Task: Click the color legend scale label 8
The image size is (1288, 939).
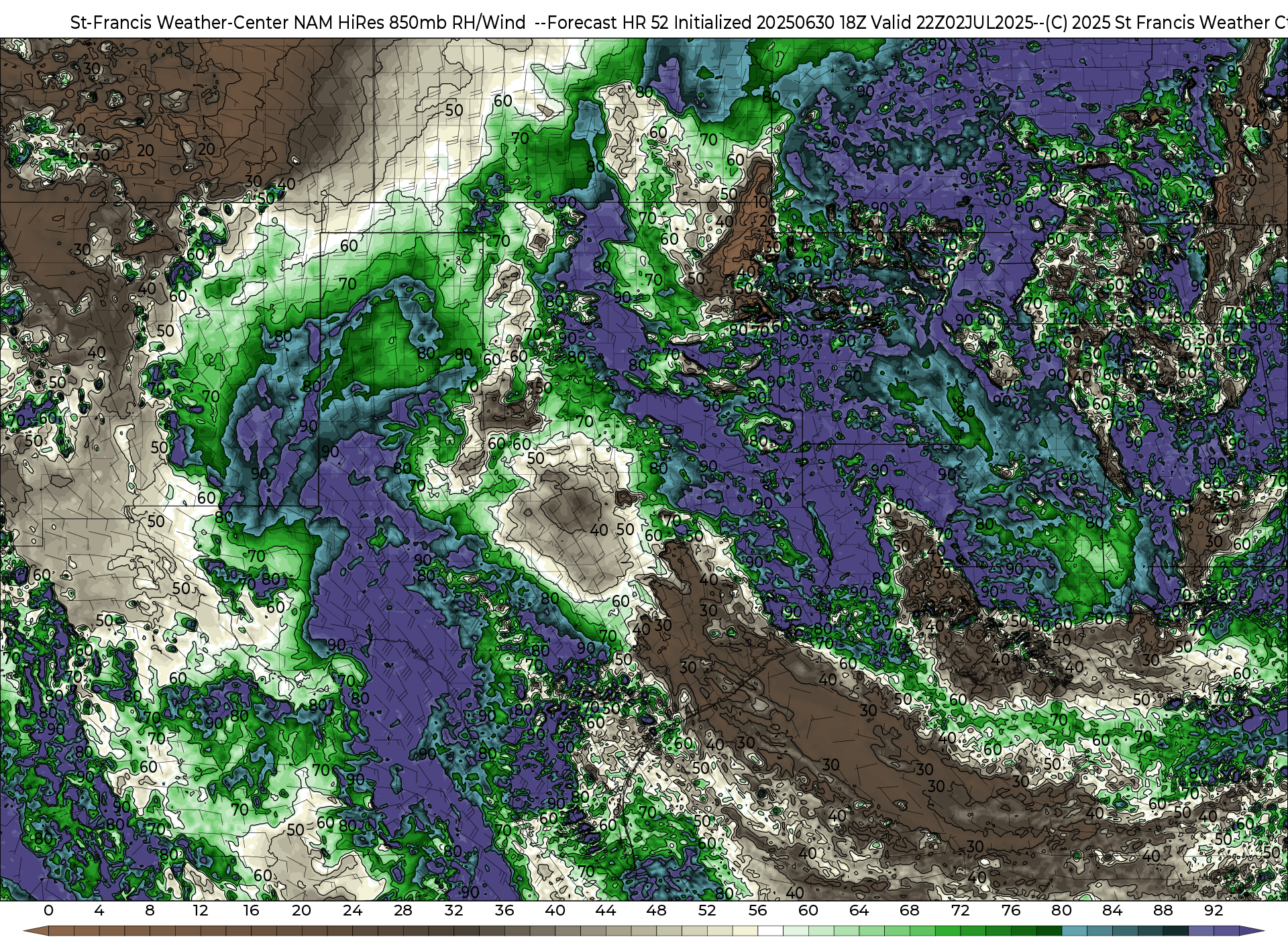Action: (150, 910)
